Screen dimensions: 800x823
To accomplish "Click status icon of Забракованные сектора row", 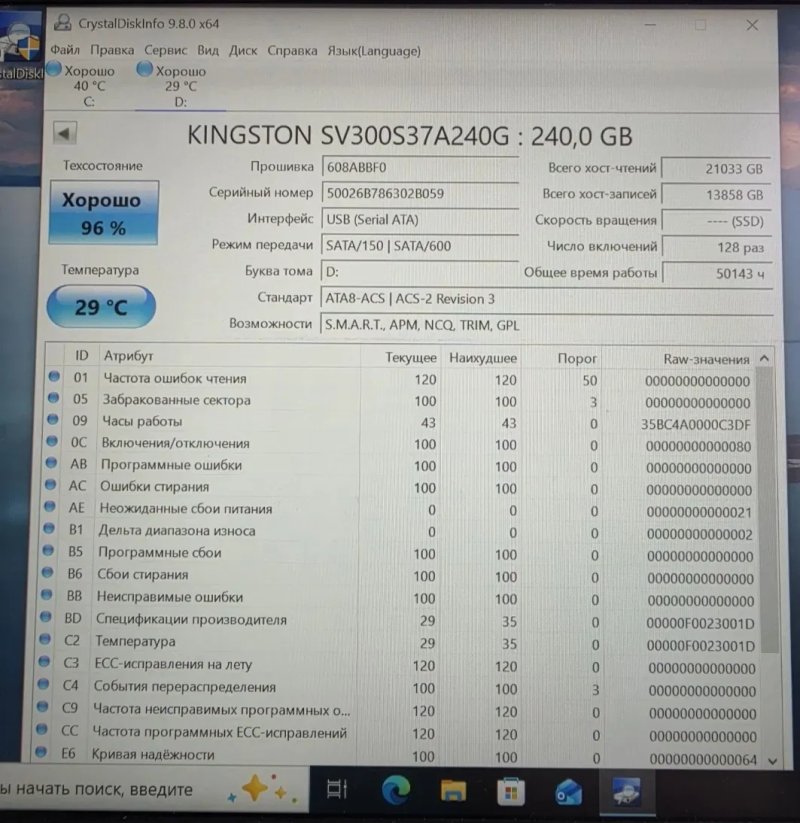I will (54, 398).
